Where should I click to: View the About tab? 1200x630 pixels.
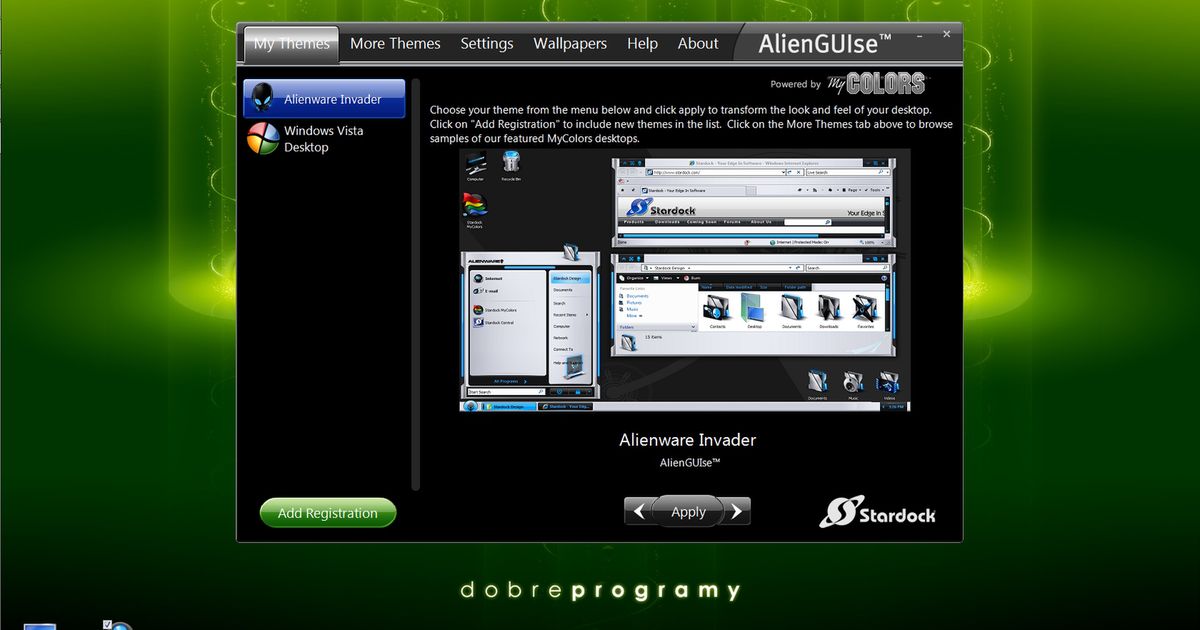697,44
